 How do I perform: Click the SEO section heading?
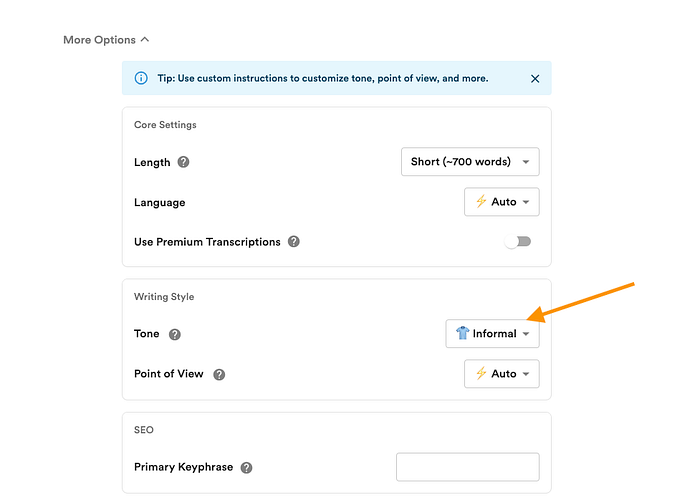tap(143, 429)
